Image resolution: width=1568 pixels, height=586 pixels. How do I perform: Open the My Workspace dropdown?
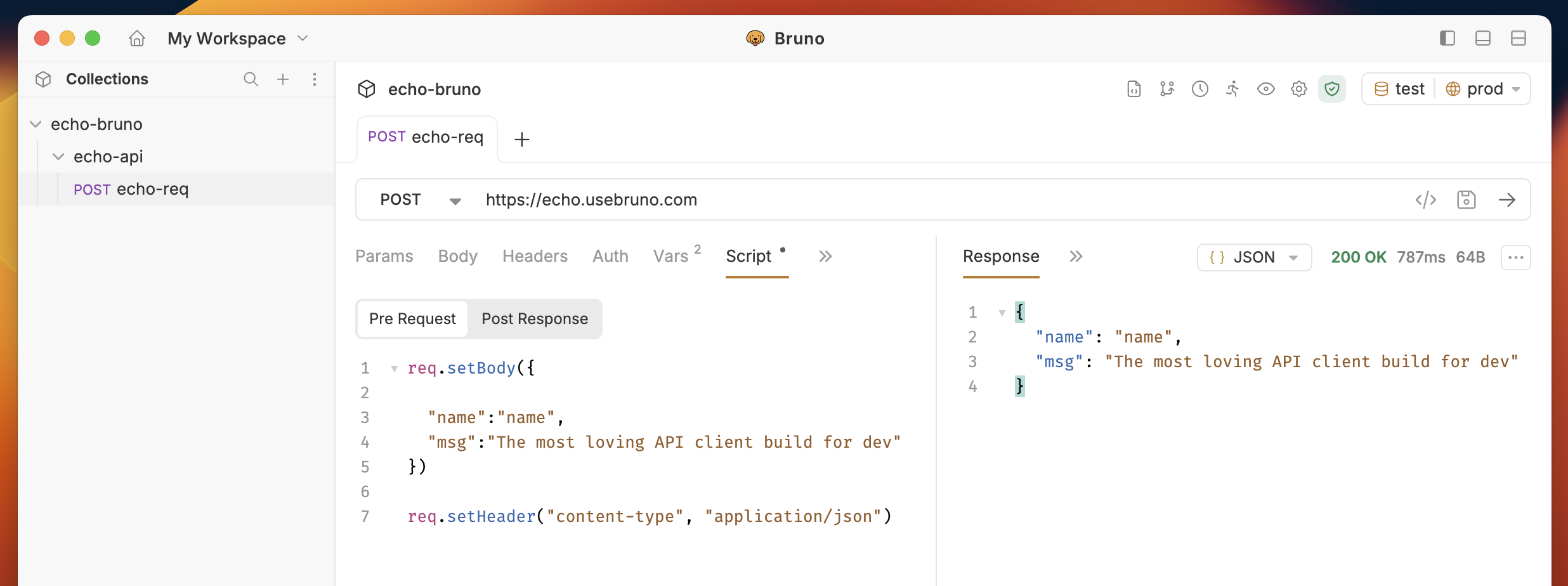pyautogui.click(x=238, y=39)
